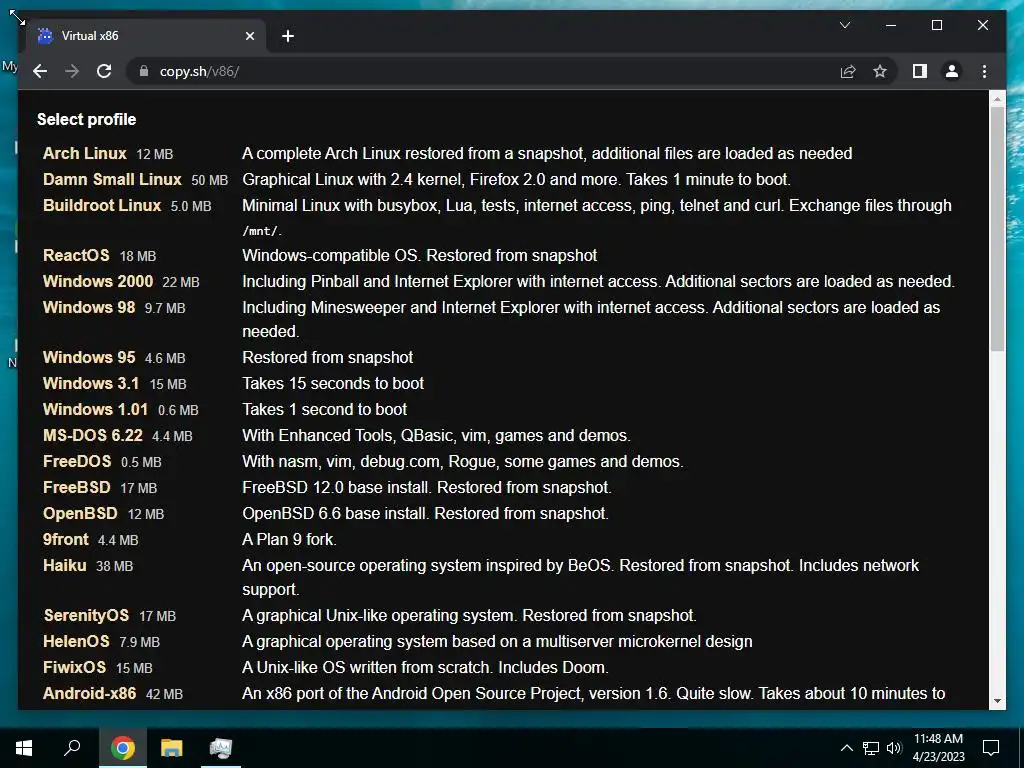This screenshot has height=768, width=1024.
Task: Select Windows 1.01 profile
Action: (x=95, y=409)
